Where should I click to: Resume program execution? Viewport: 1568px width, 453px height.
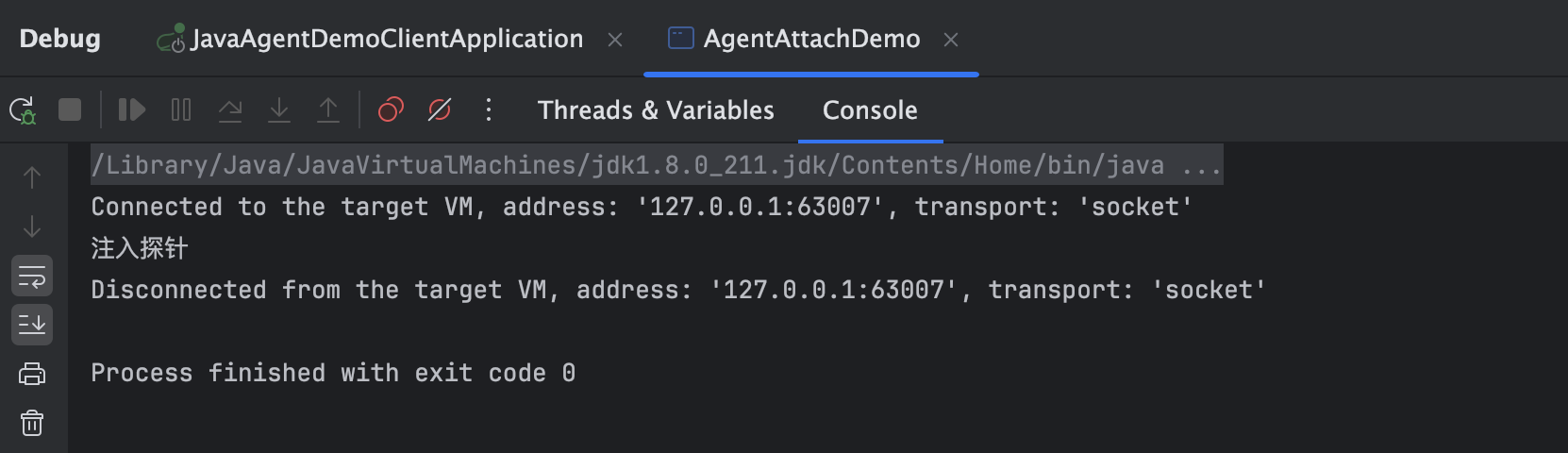[x=131, y=110]
